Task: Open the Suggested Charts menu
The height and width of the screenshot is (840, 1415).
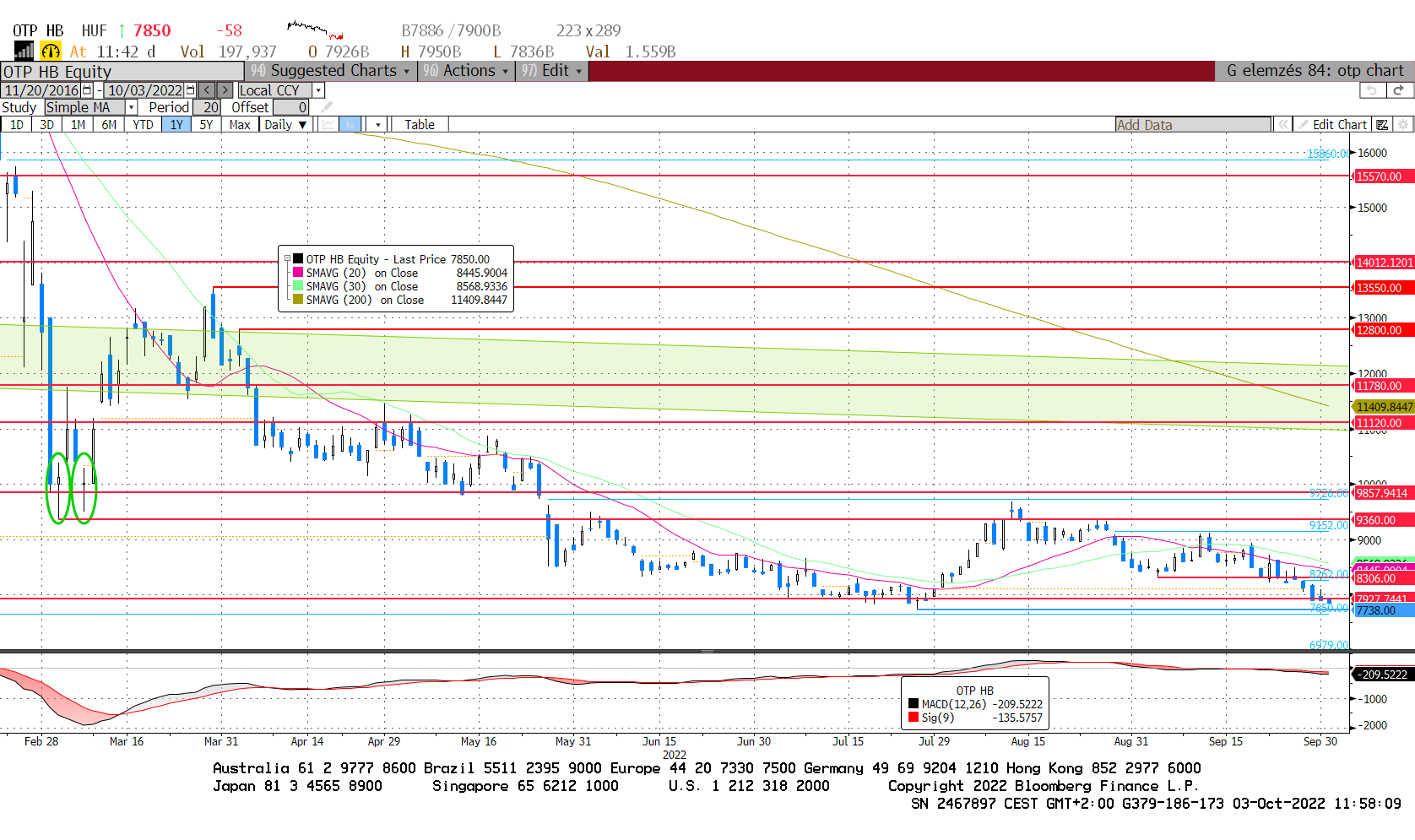Action: (x=330, y=71)
